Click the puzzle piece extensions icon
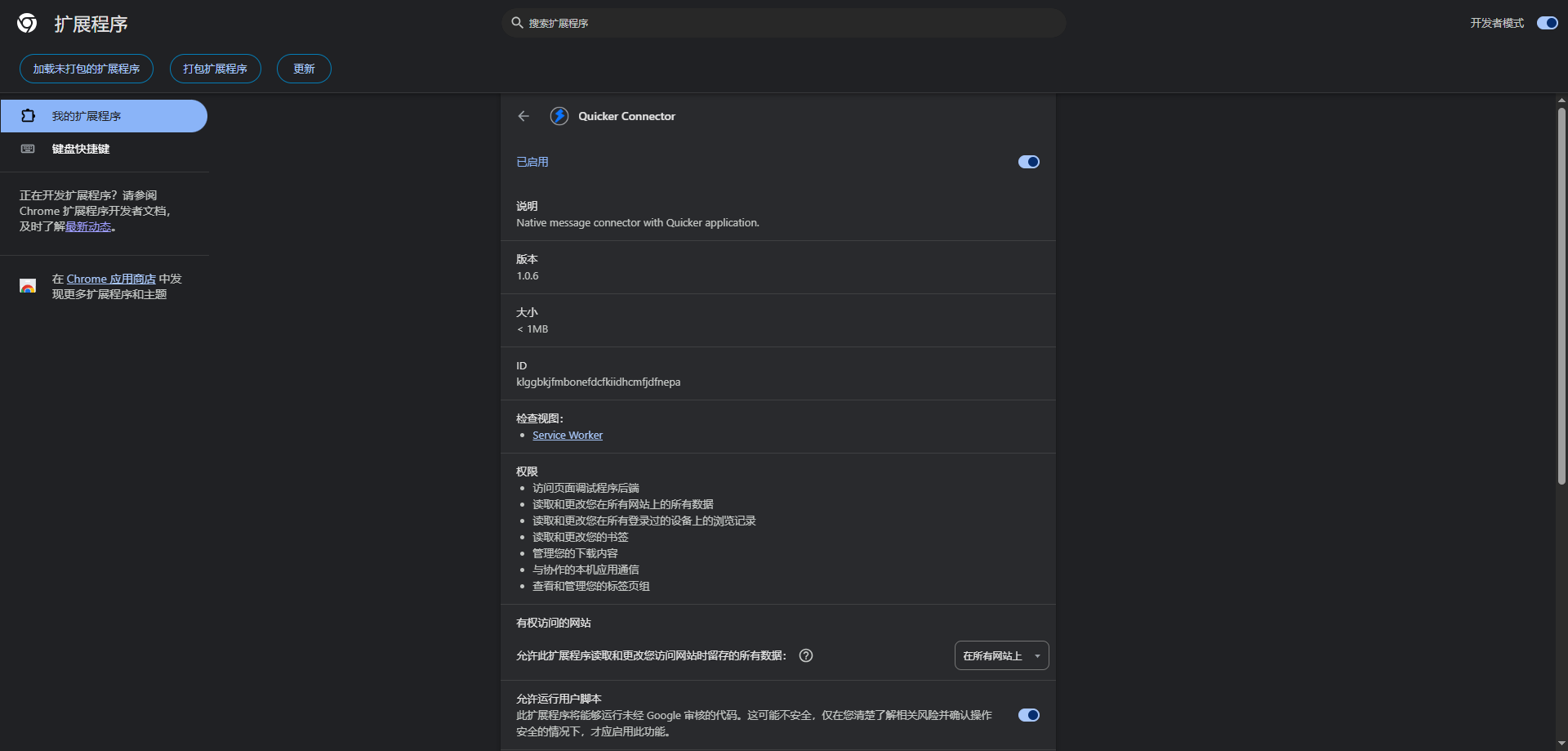This screenshot has width=1568, height=751. [28, 116]
